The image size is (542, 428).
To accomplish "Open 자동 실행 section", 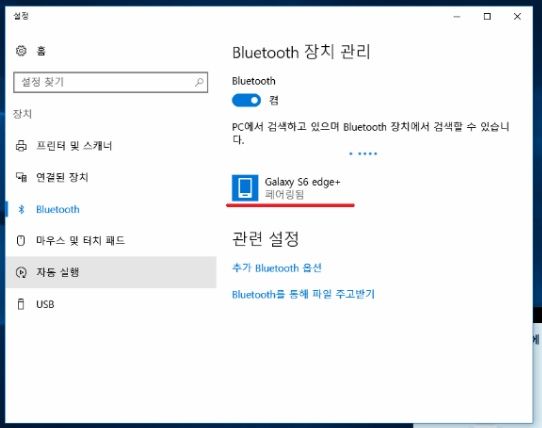I will pyautogui.click(x=111, y=272).
